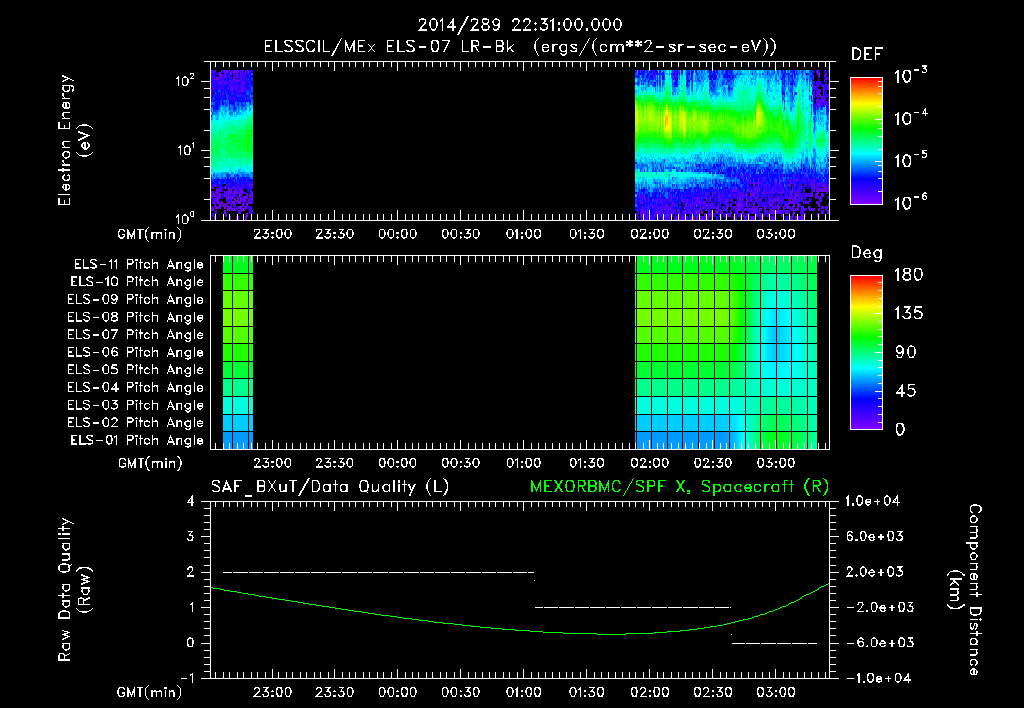
Task: Click the ELS-11 Pitch Angle row label
Action: coord(138,265)
